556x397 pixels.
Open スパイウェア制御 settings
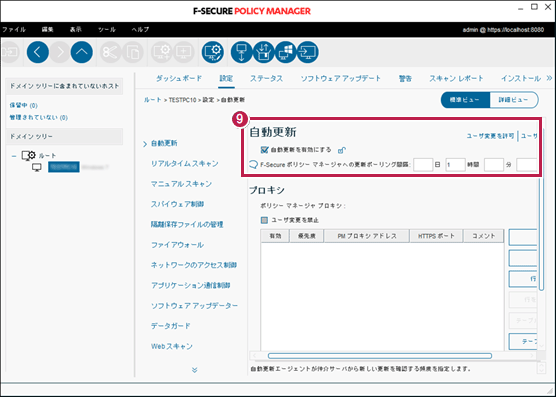(177, 204)
